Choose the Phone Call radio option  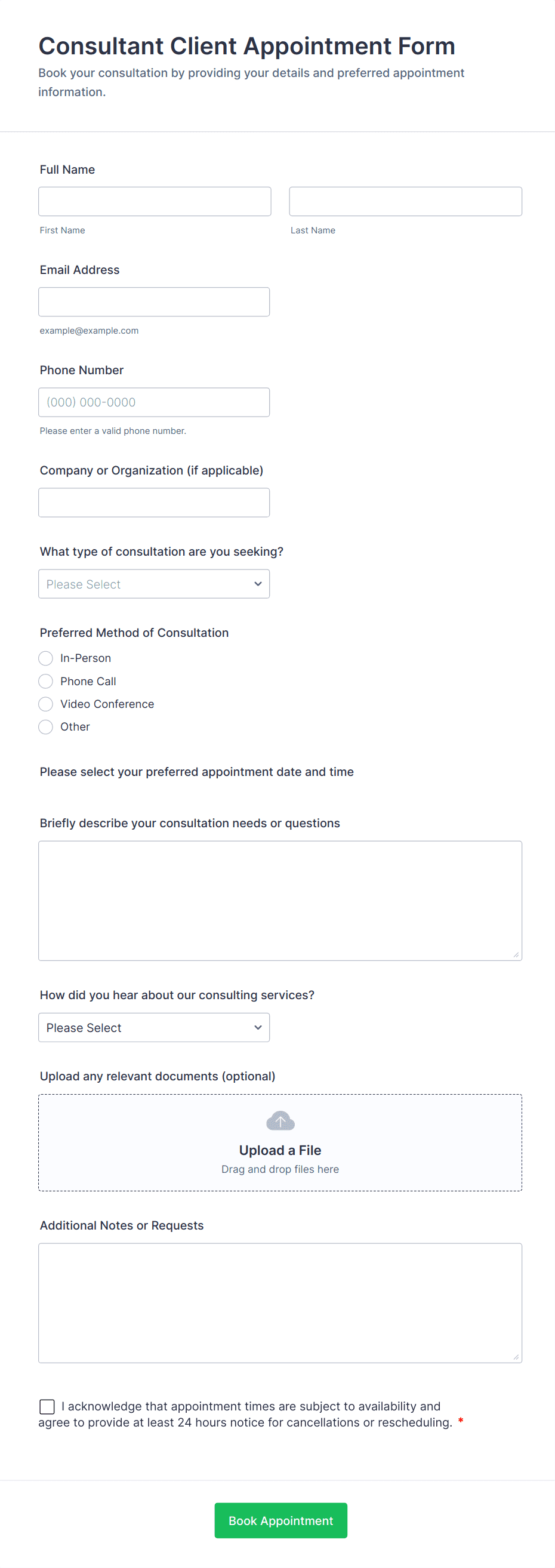pyautogui.click(x=45, y=681)
